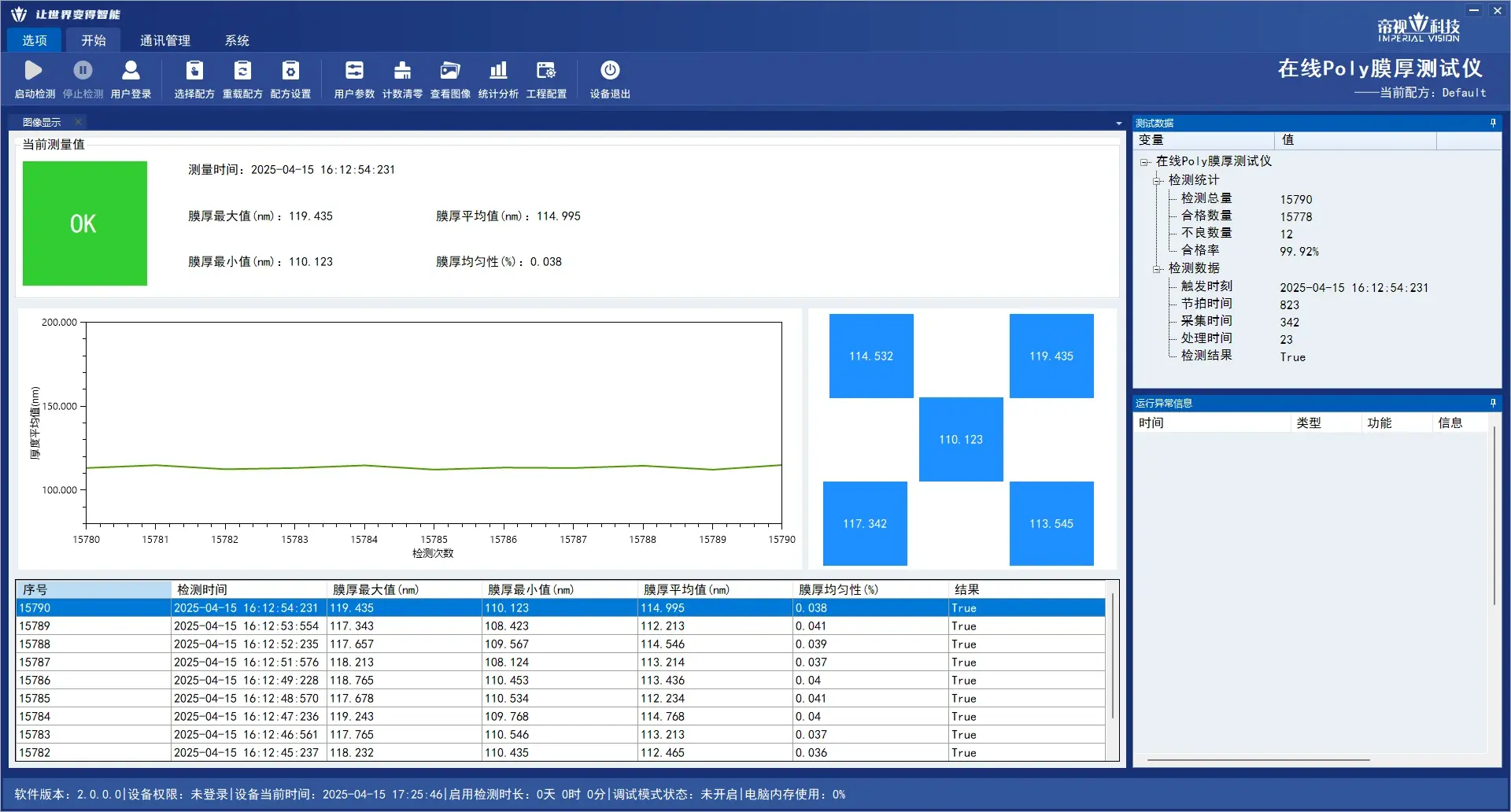
Task: Switch to the 通讯管理 menu tab
Action: pyautogui.click(x=165, y=40)
